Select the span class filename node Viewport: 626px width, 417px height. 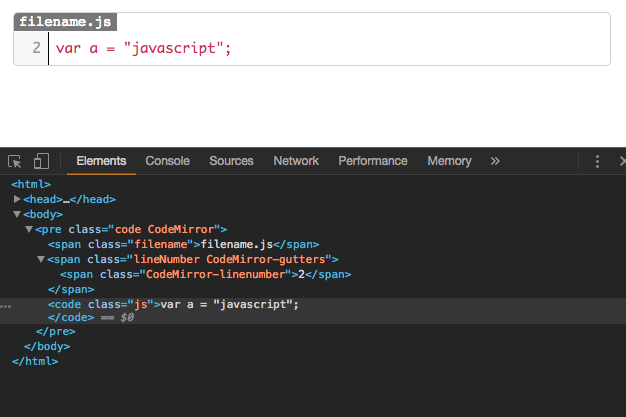point(183,244)
